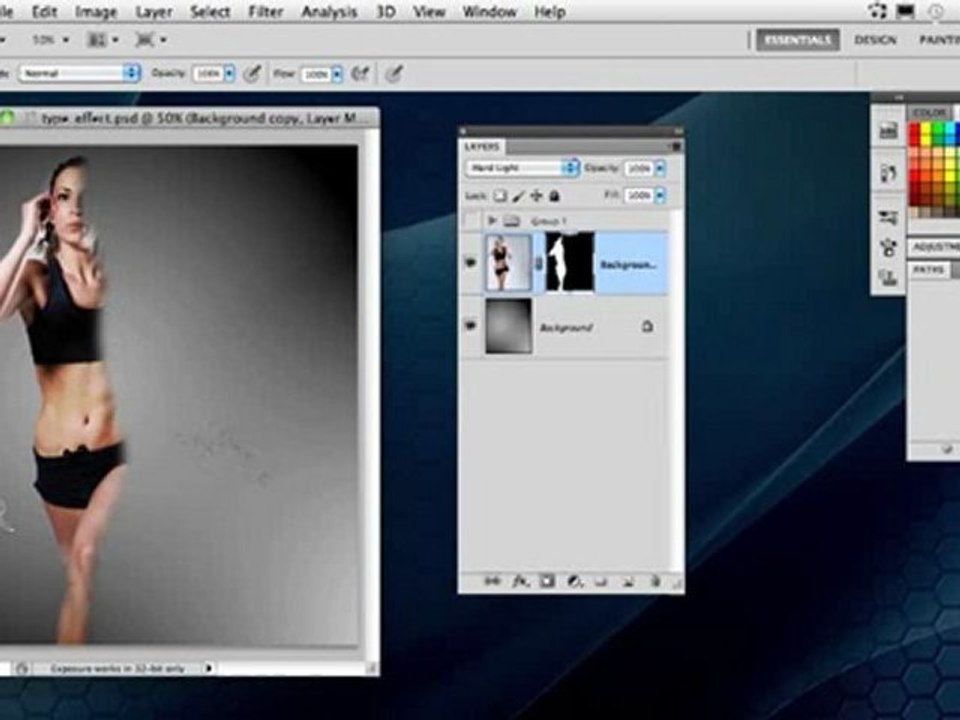The image size is (960, 720).
Task: Open the Select menu
Action: [x=210, y=12]
